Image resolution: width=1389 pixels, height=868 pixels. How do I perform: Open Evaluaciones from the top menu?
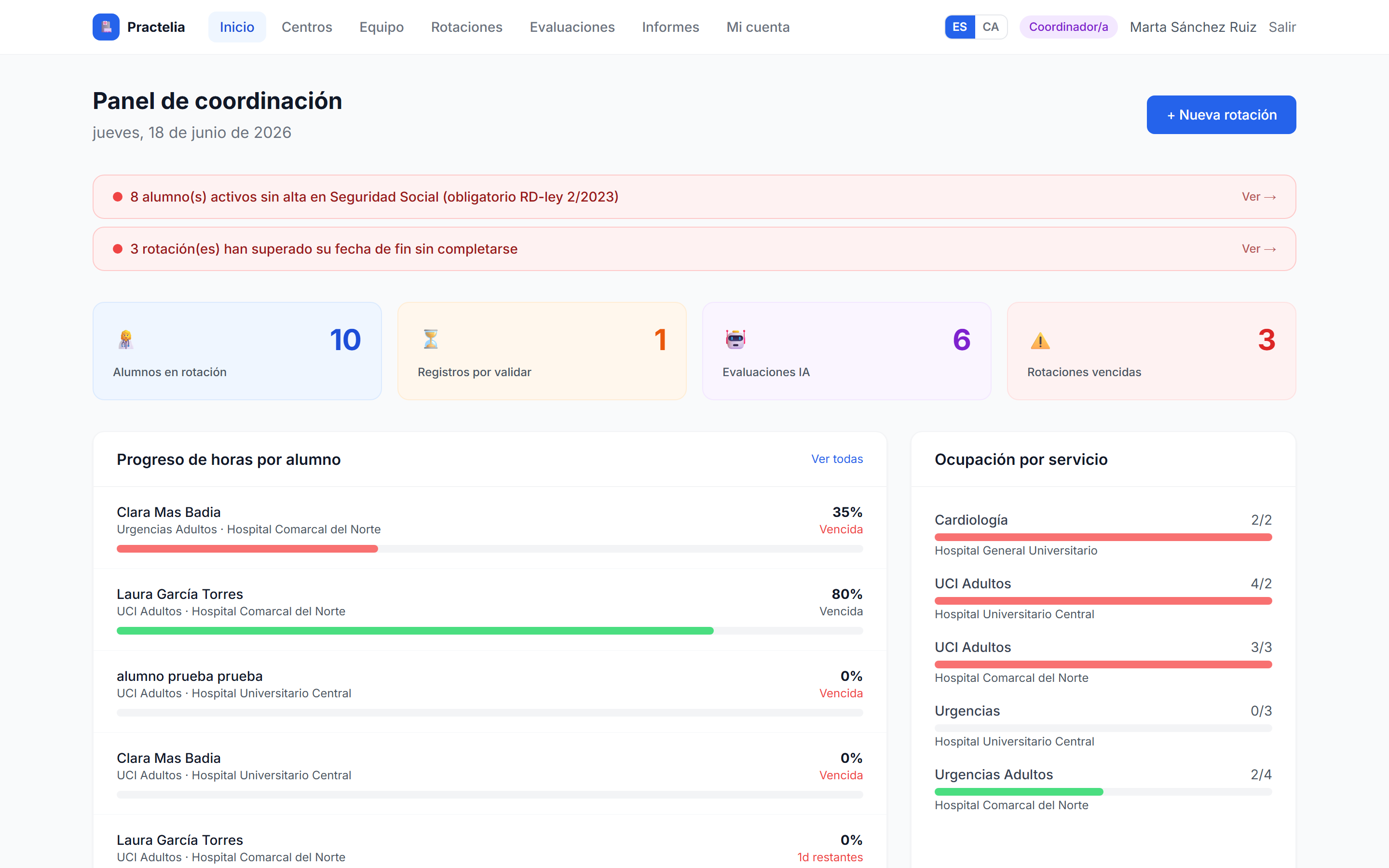point(572,27)
